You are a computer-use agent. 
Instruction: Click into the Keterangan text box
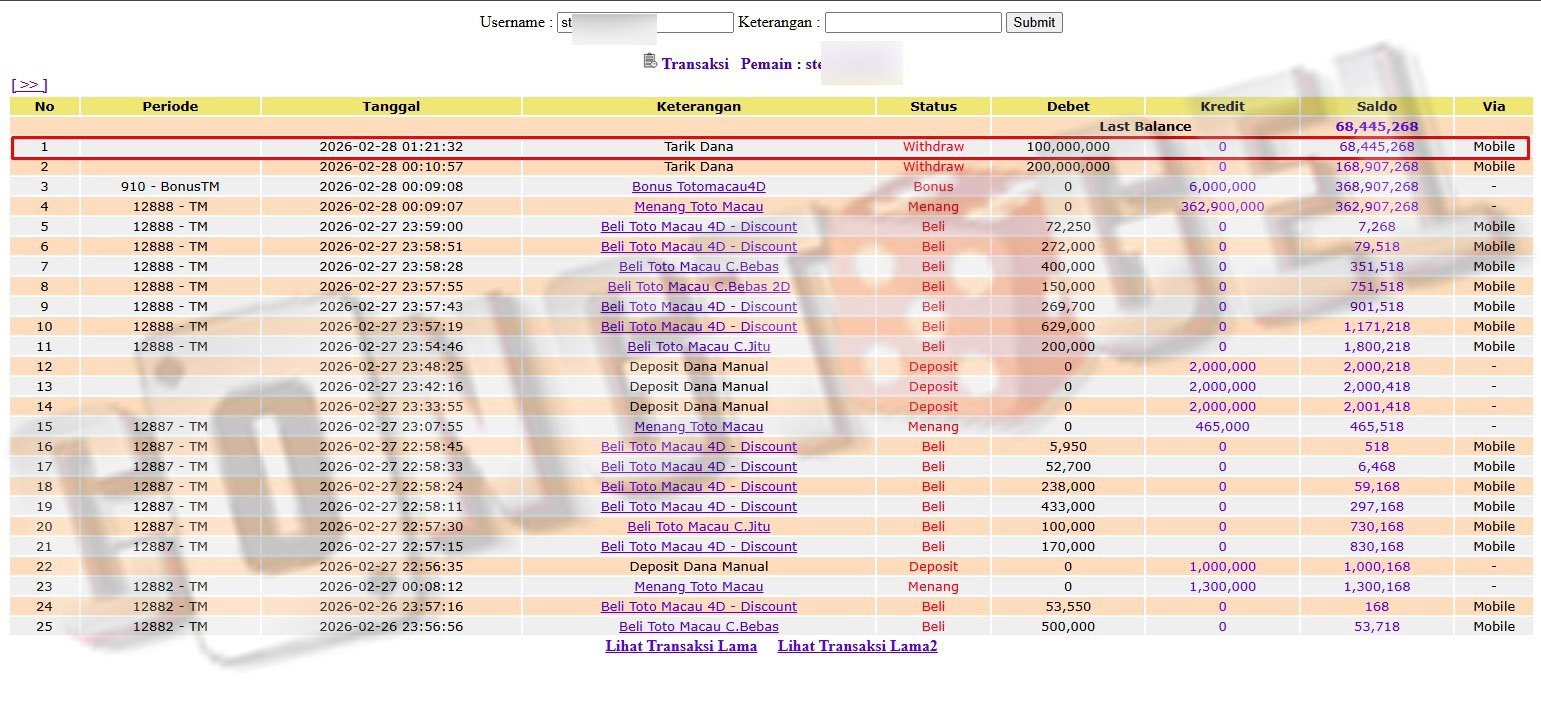click(x=912, y=22)
